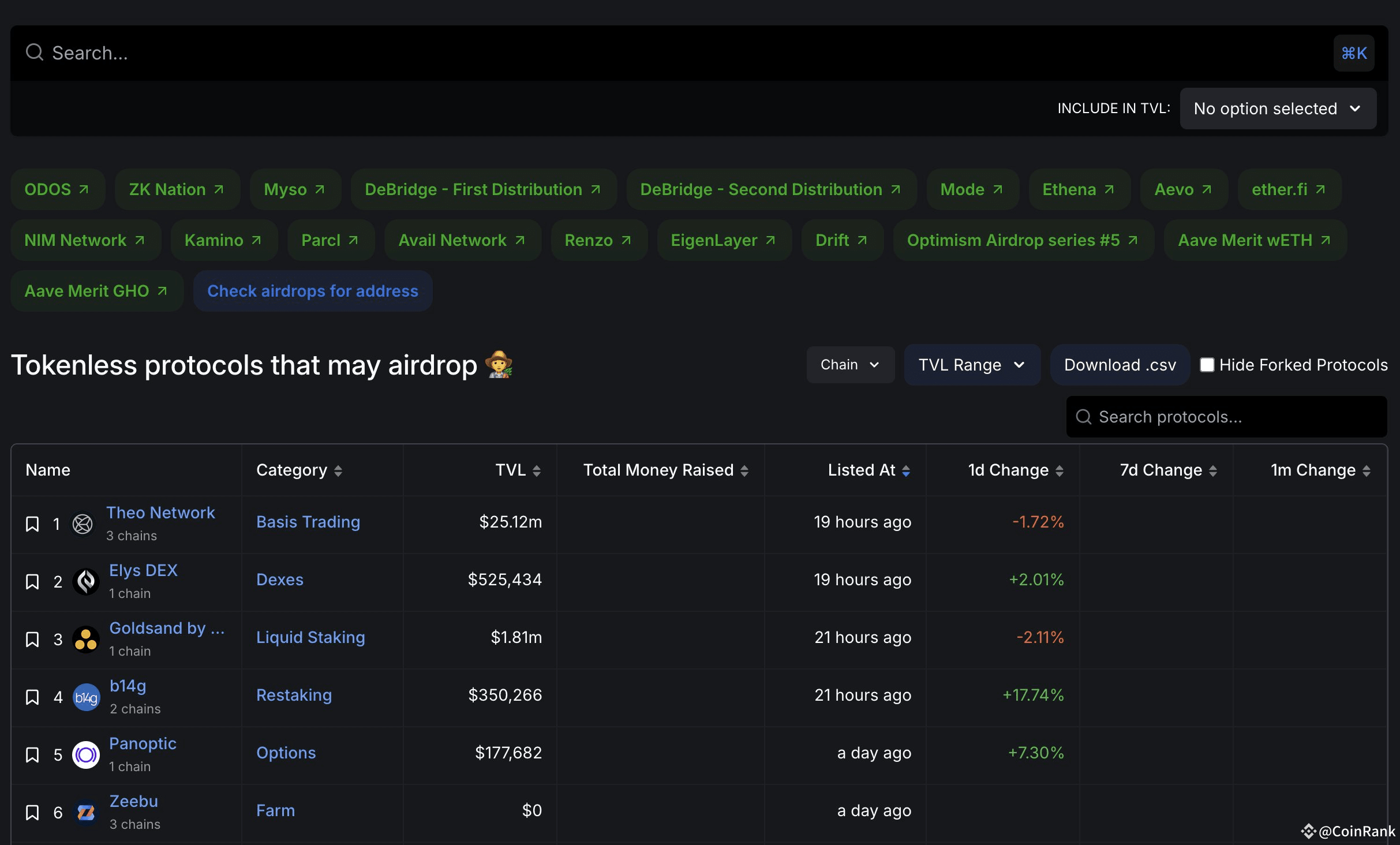Open the TVL Range dropdown
The image size is (1400, 845).
971,364
